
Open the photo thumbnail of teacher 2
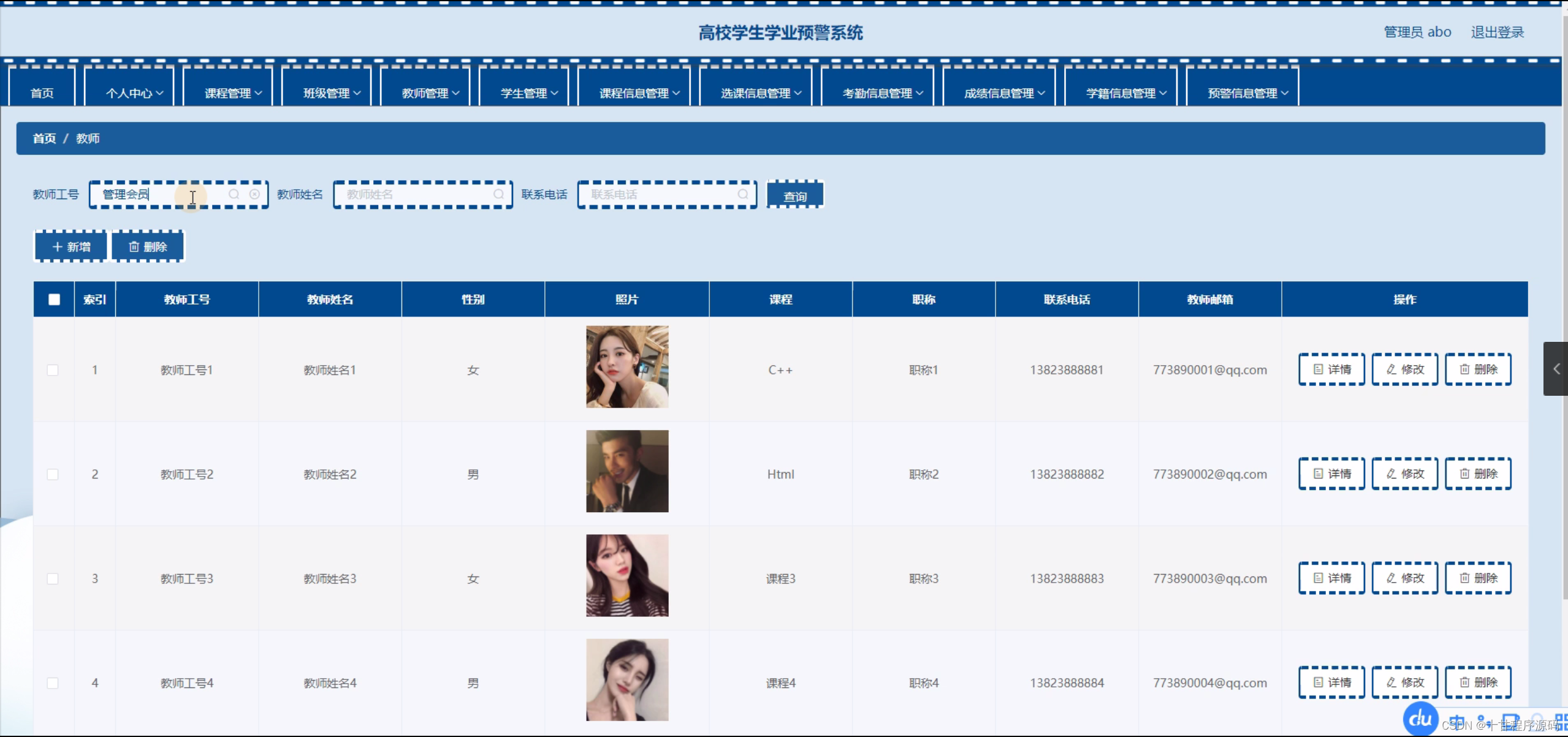tap(627, 471)
